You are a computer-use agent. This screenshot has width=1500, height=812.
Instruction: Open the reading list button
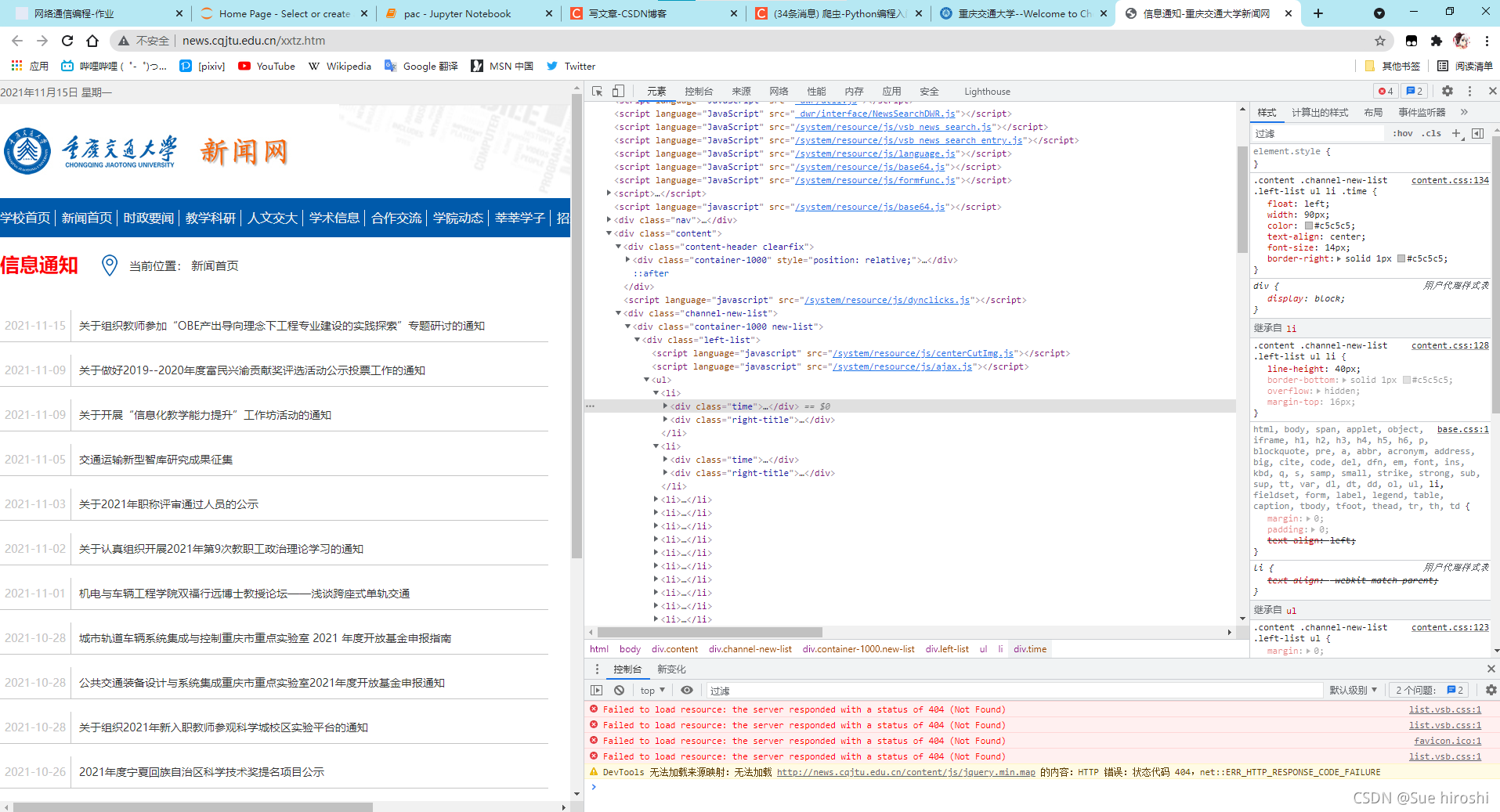[x=1465, y=66]
